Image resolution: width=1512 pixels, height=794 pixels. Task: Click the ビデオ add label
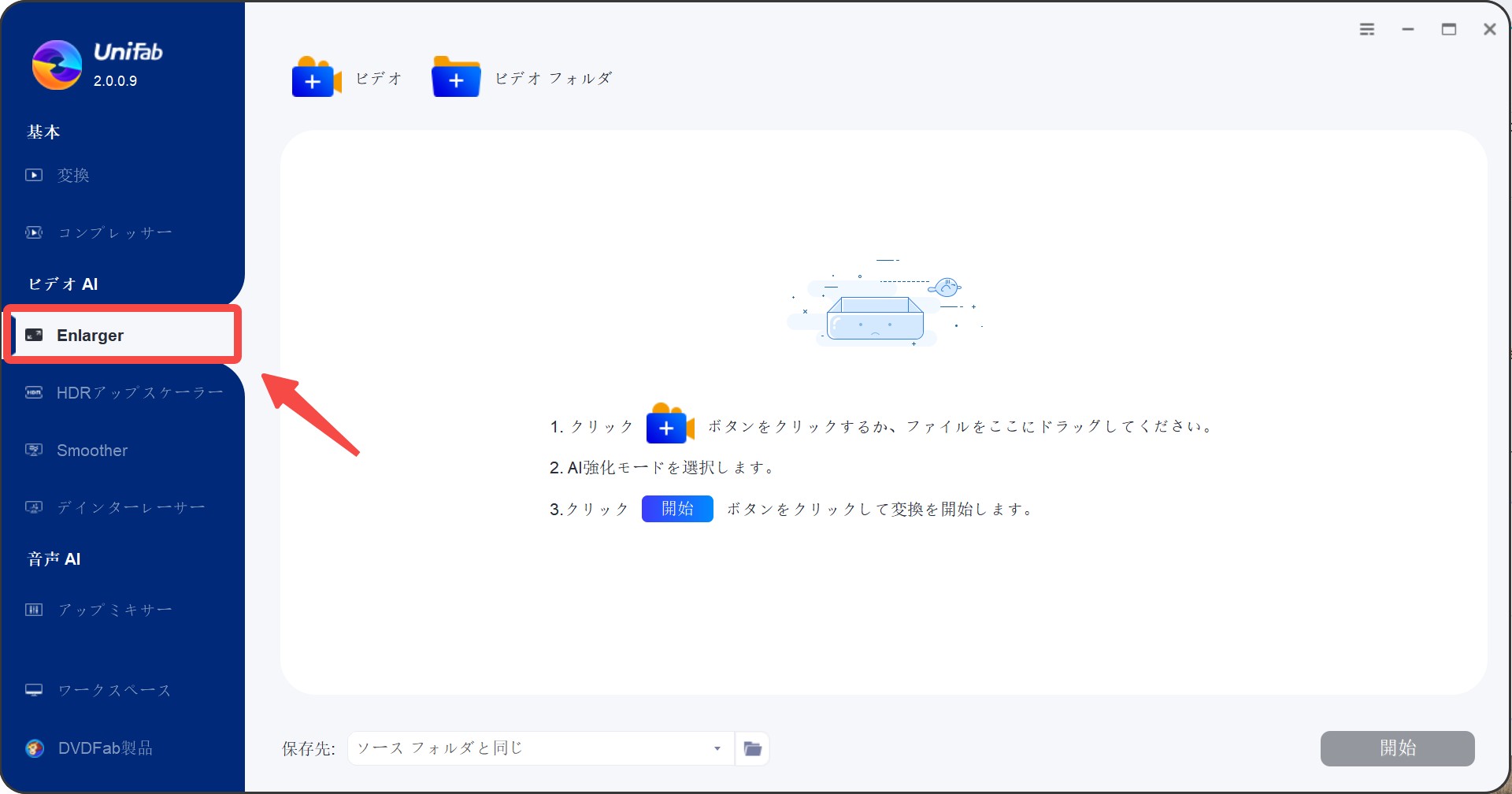click(379, 78)
